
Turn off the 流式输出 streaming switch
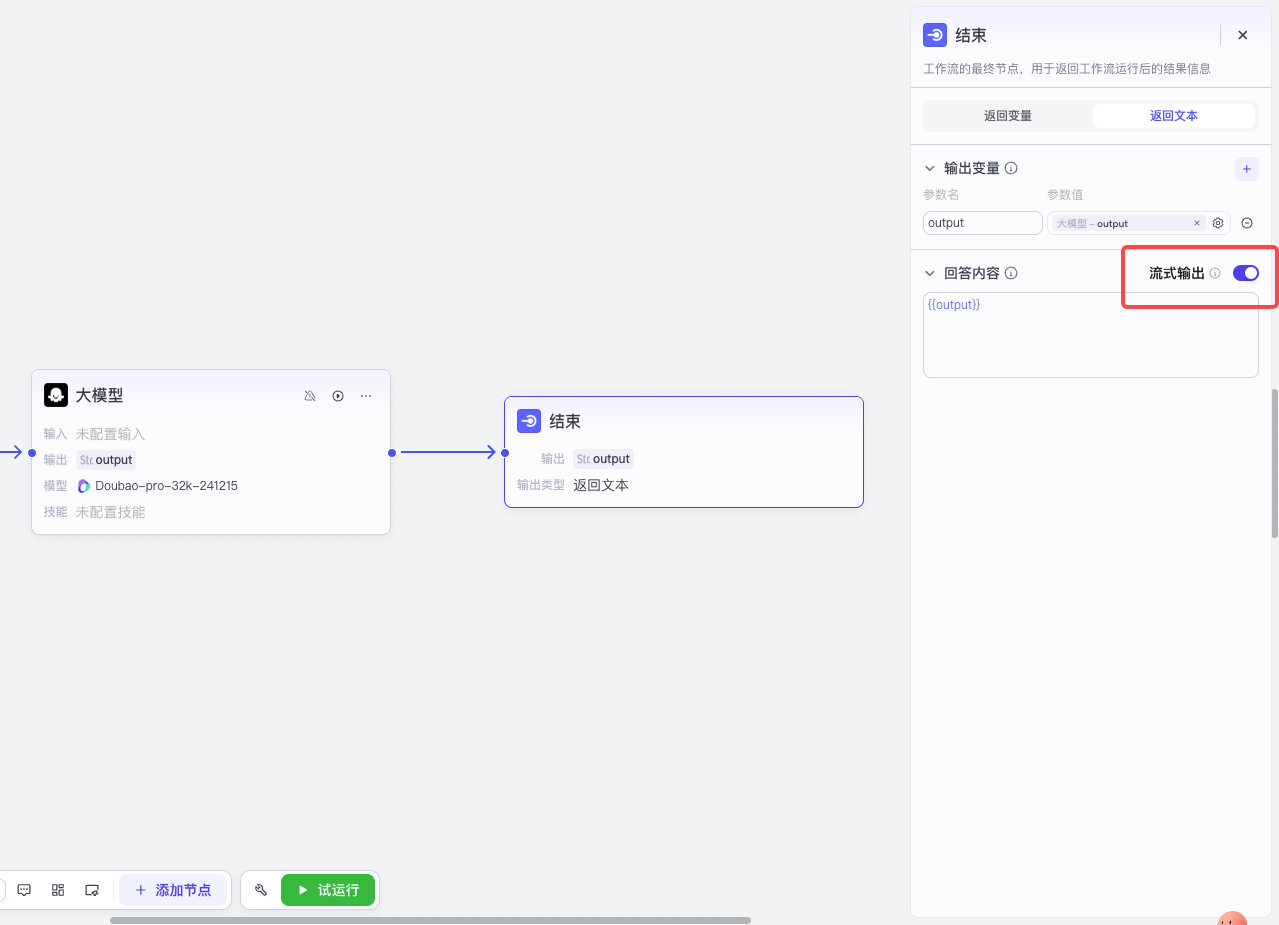tap(1245, 273)
